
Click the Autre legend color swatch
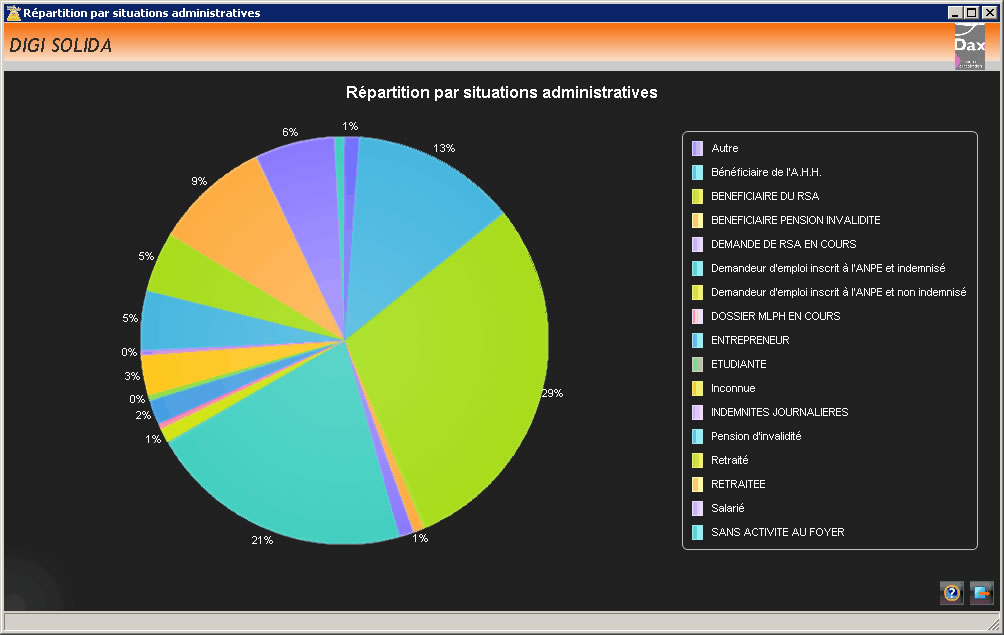[x=697, y=148]
